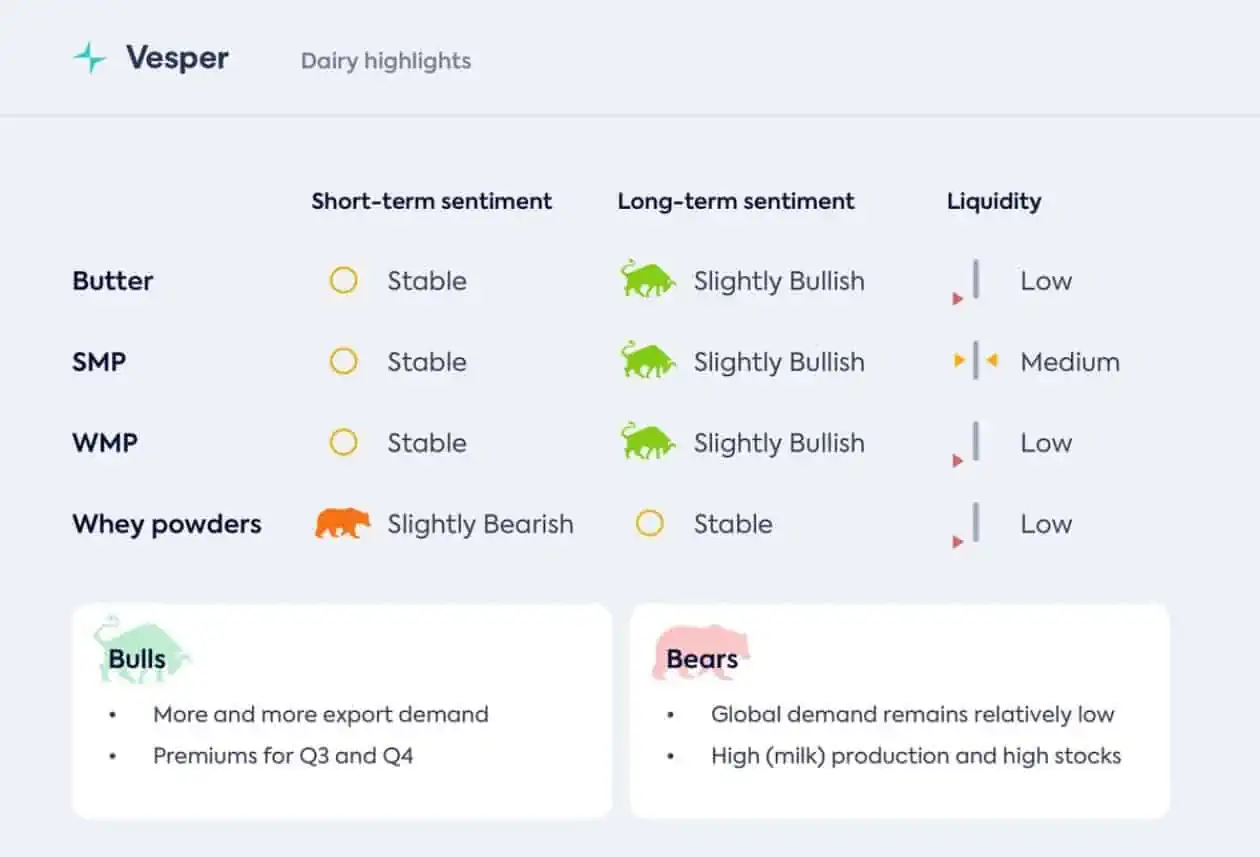Click the orange bear icon for Whey powders
Image resolution: width=1260 pixels, height=857 pixels.
pyautogui.click(x=342, y=523)
